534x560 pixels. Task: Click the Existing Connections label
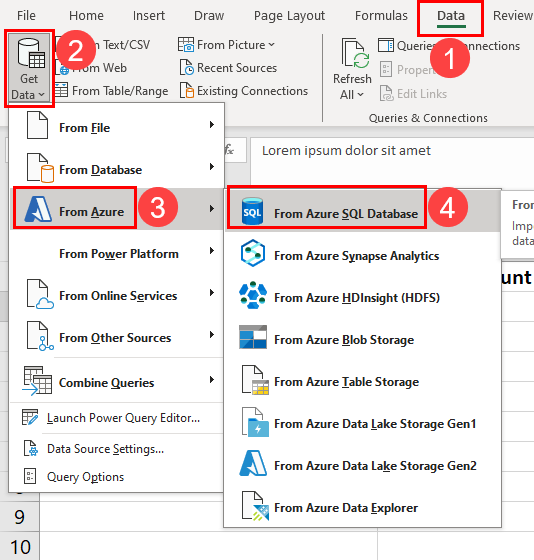point(252,91)
